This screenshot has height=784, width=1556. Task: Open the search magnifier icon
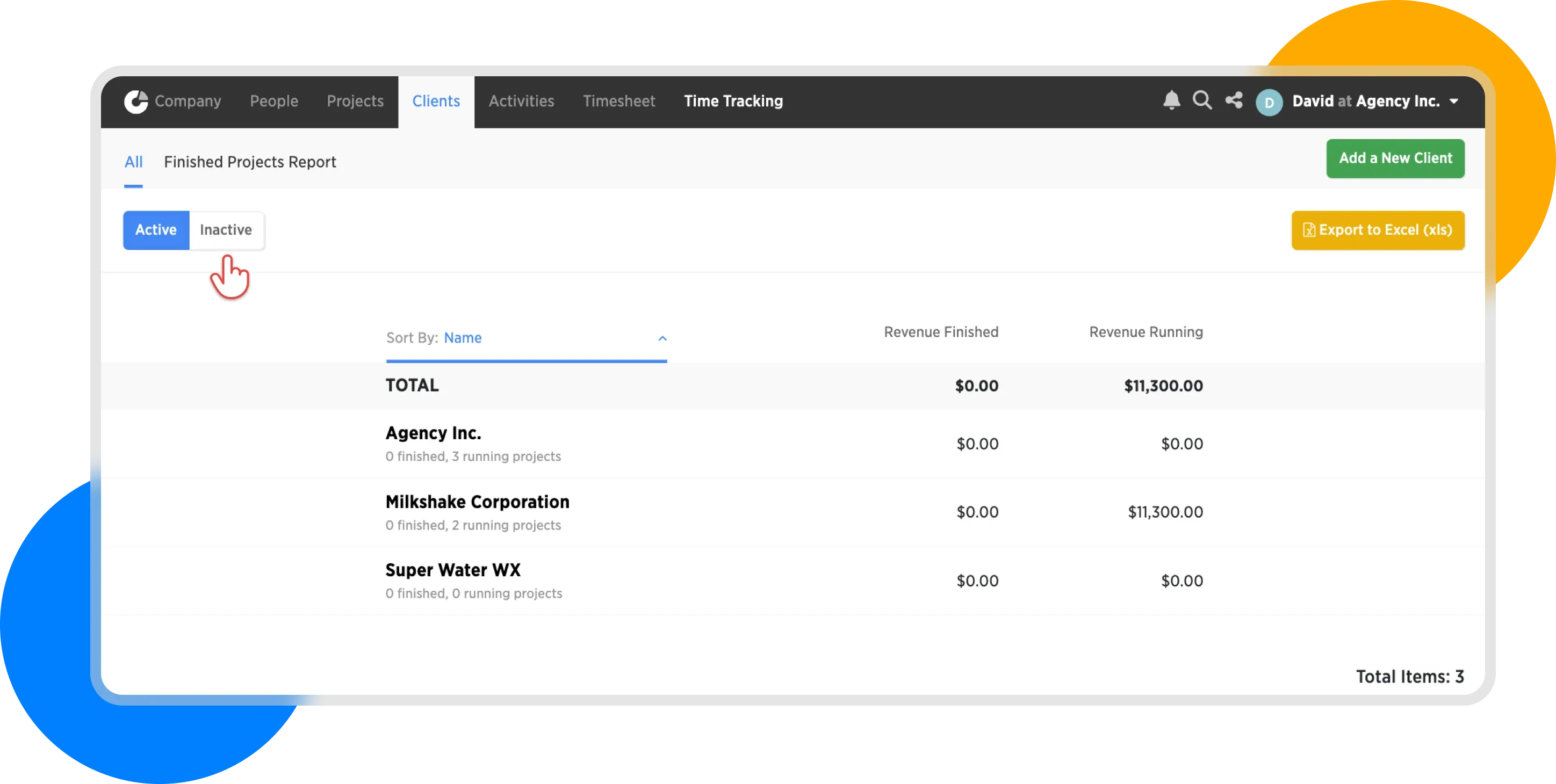[x=1202, y=100]
